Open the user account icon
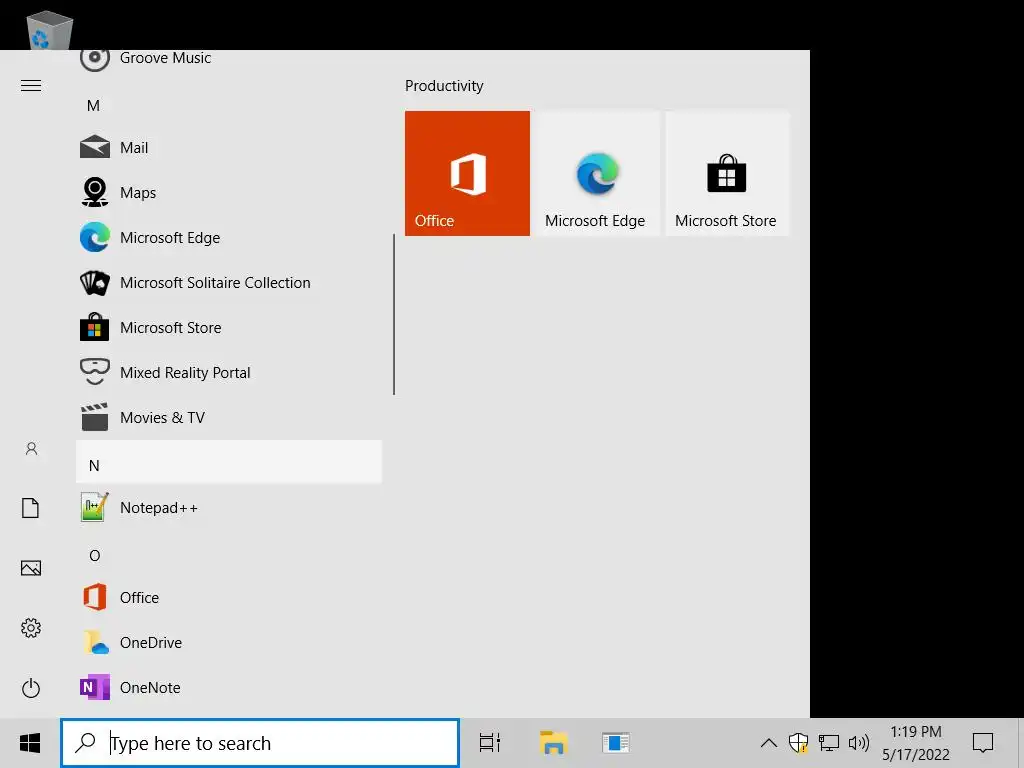Viewport: 1024px width, 768px height. pos(31,449)
